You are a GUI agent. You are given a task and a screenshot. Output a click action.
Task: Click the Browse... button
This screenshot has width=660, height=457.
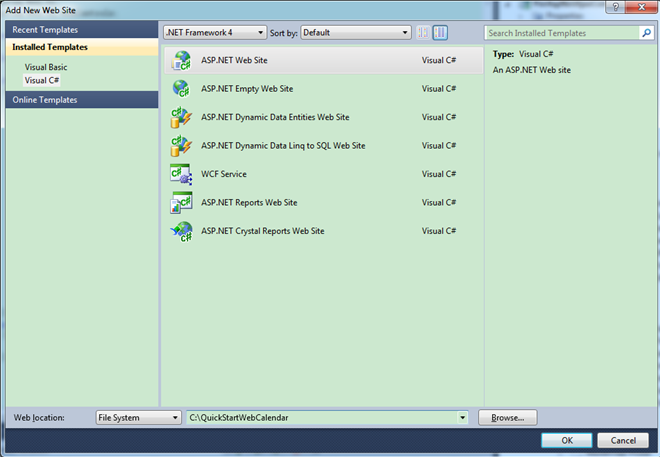pos(508,418)
